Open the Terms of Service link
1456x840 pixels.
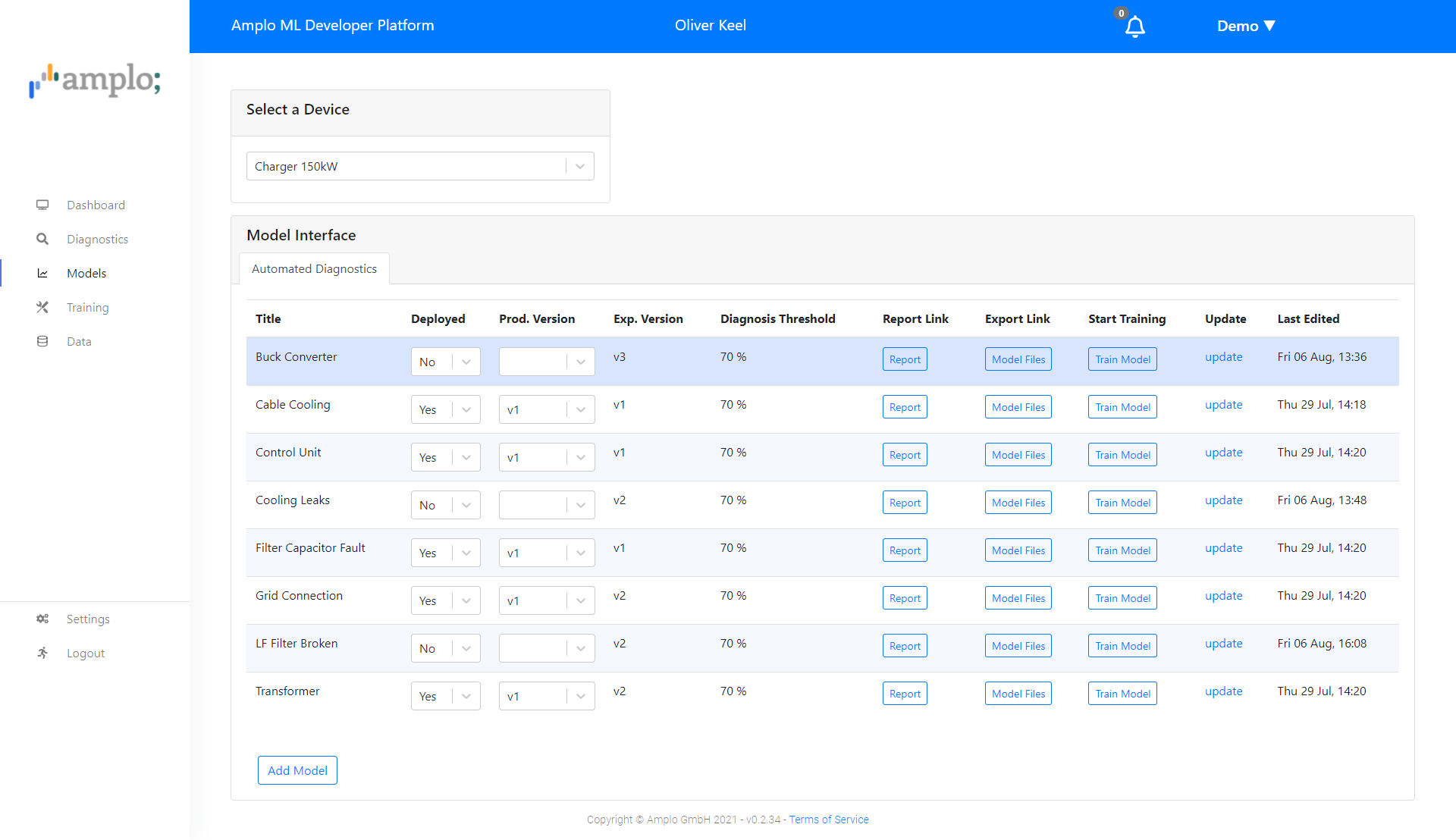click(x=829, y=819)
